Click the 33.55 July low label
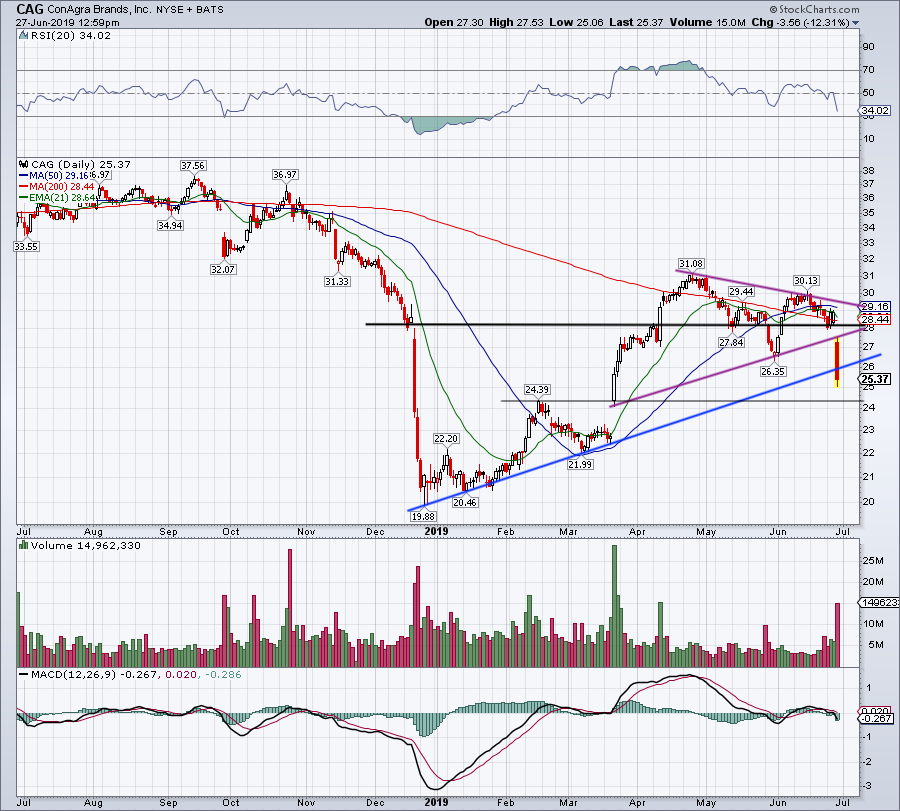The image size is (900, 811). [26, 246]
